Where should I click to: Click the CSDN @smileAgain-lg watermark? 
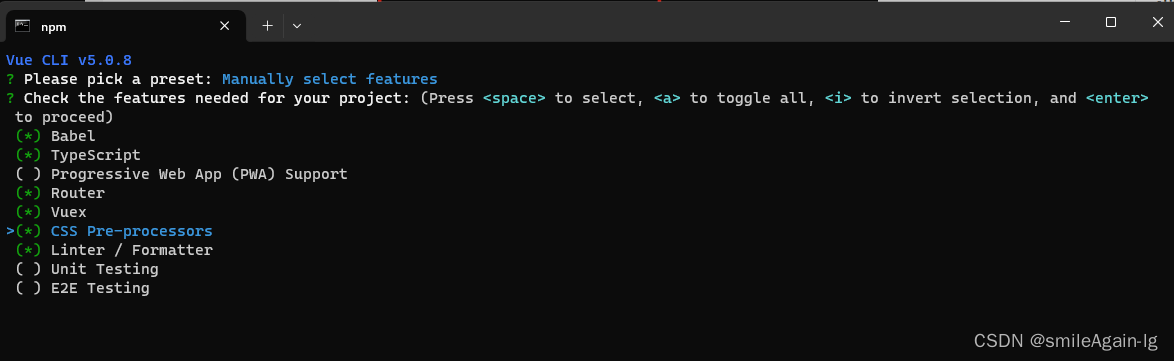pos(1066,342)
